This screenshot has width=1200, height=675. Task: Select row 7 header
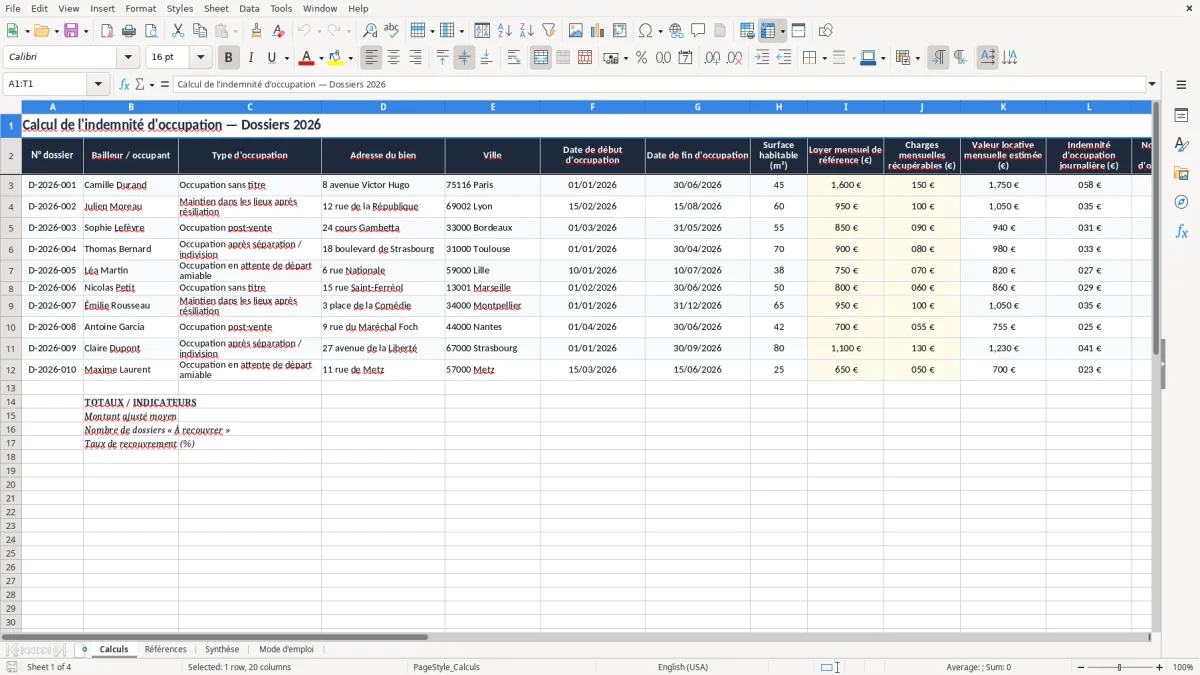click(x=11, y=270)
